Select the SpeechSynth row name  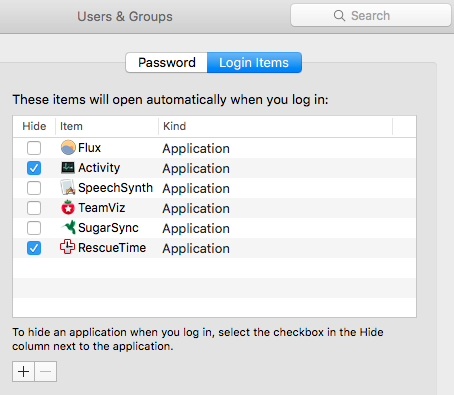[115, 188]
